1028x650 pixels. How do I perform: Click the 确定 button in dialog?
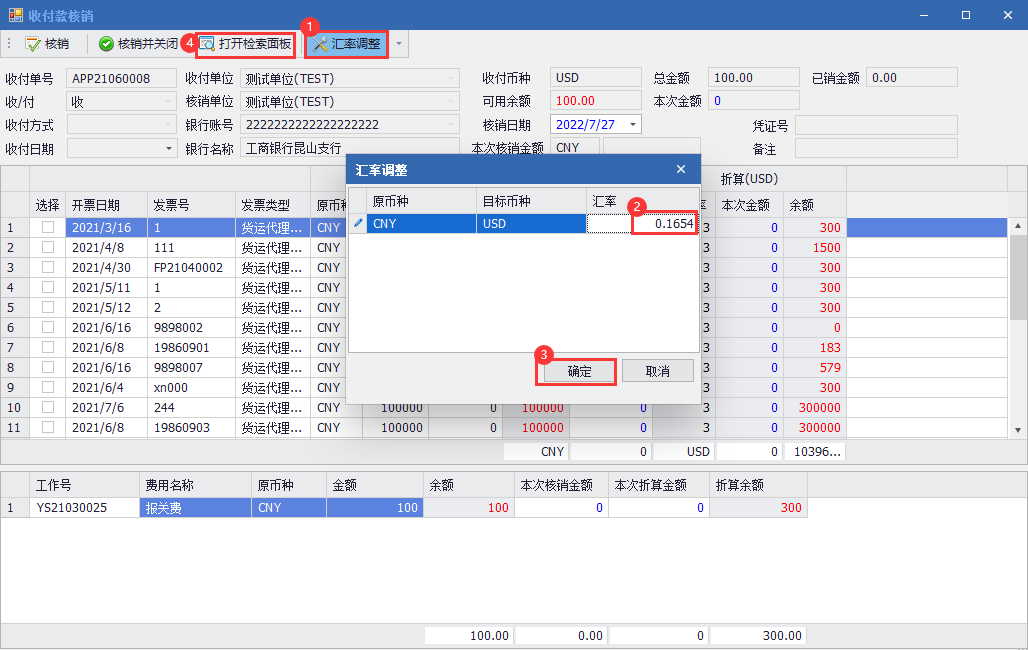pyautogui.click(x=579, y=371)
